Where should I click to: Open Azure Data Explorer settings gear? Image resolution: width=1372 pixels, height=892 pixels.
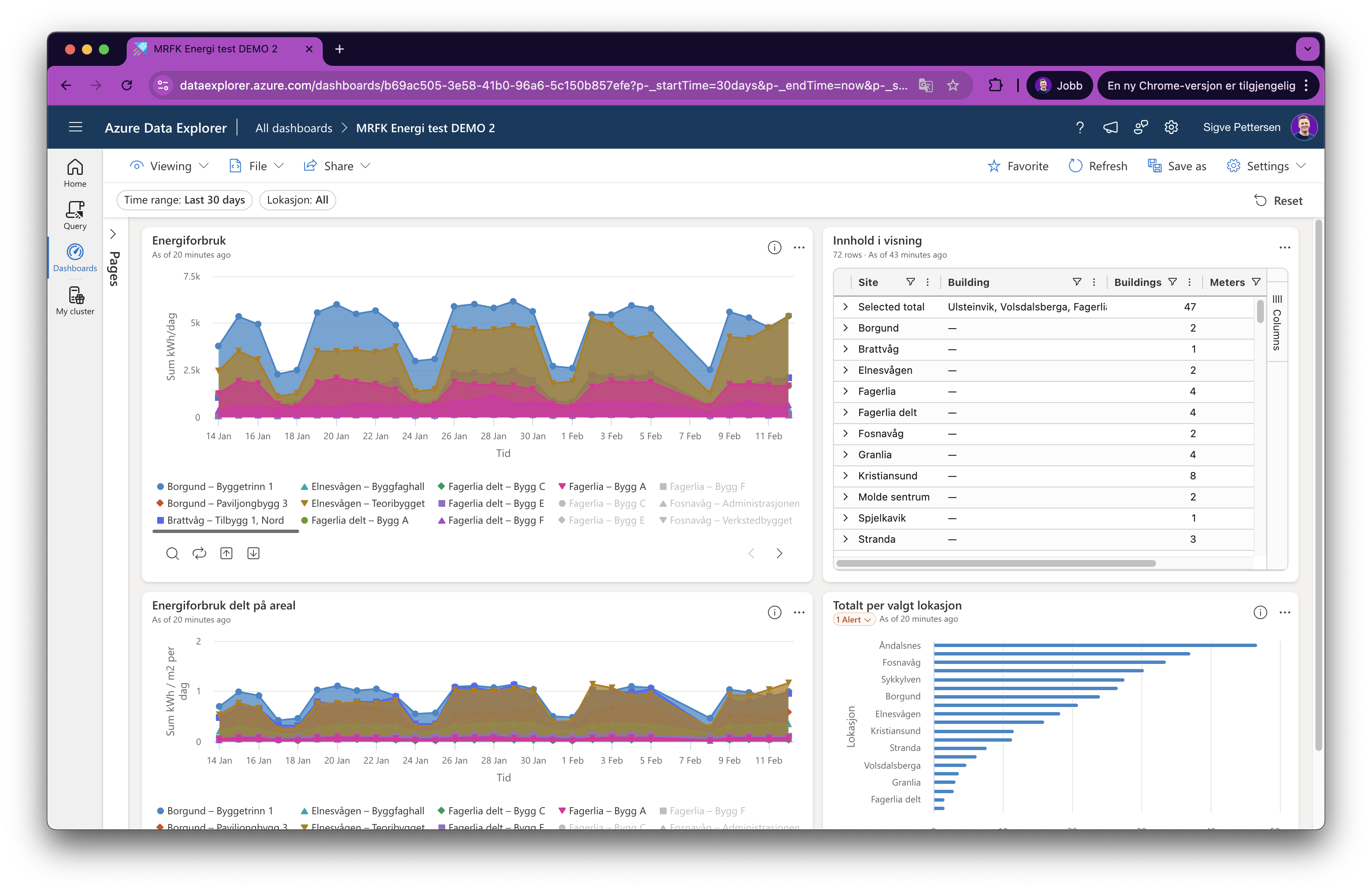click(x=1171, y=128)
